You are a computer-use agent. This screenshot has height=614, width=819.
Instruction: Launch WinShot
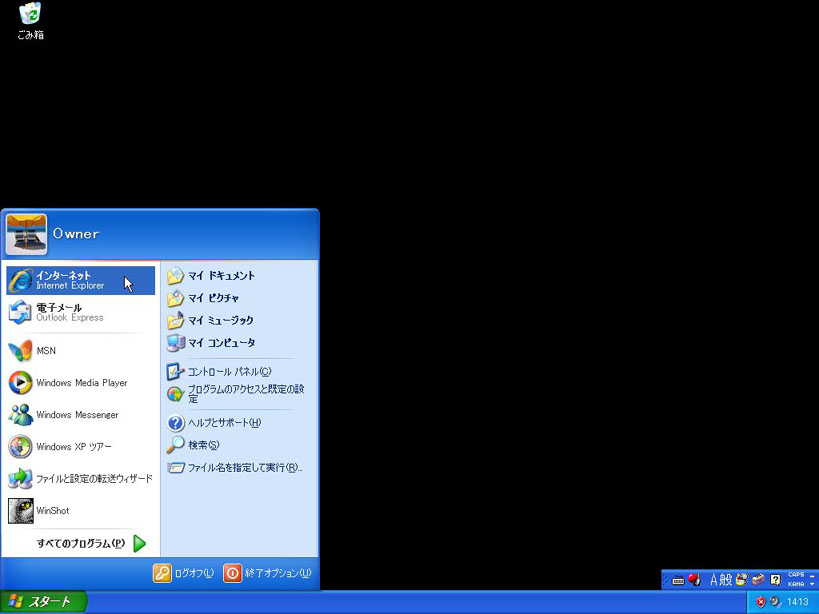(x=81, y=511)
